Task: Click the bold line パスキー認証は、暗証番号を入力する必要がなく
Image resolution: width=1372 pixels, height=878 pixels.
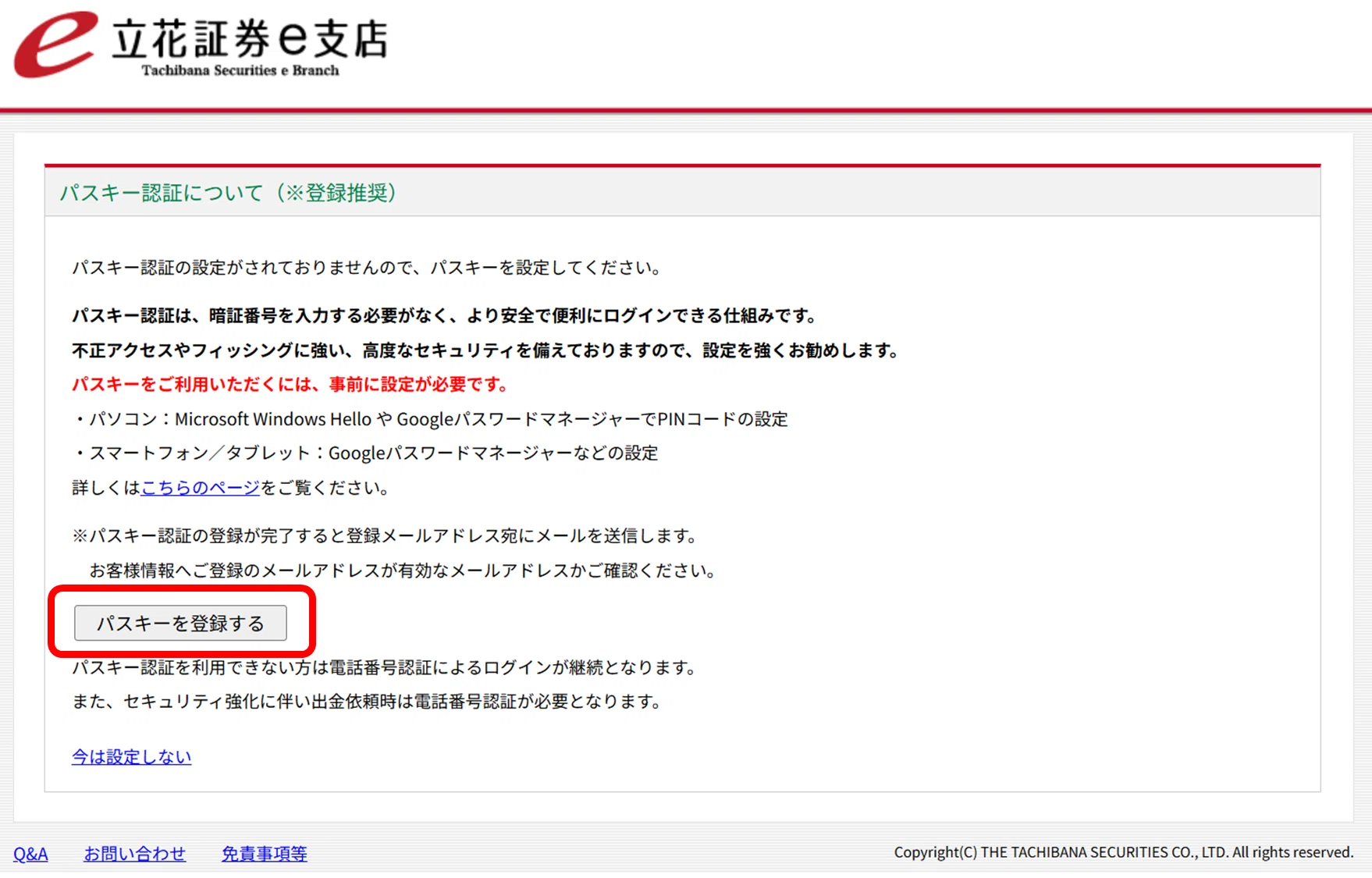Action: click(x=445, y=316)
